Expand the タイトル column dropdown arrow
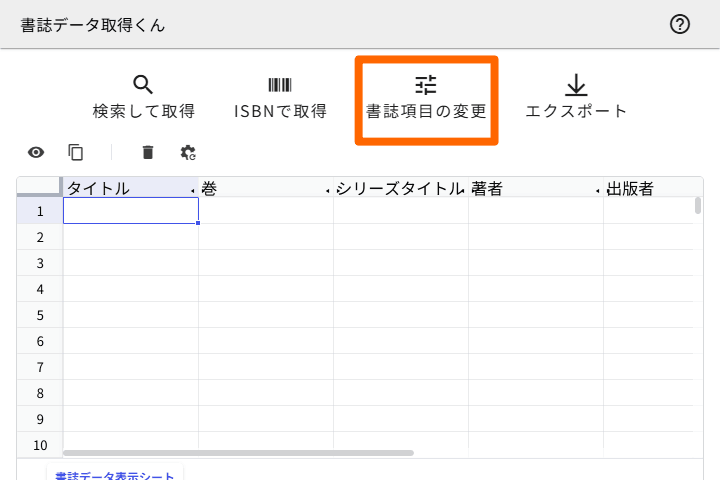The width and height of the screenshot is (720, 480). click(x=193, y=189)
